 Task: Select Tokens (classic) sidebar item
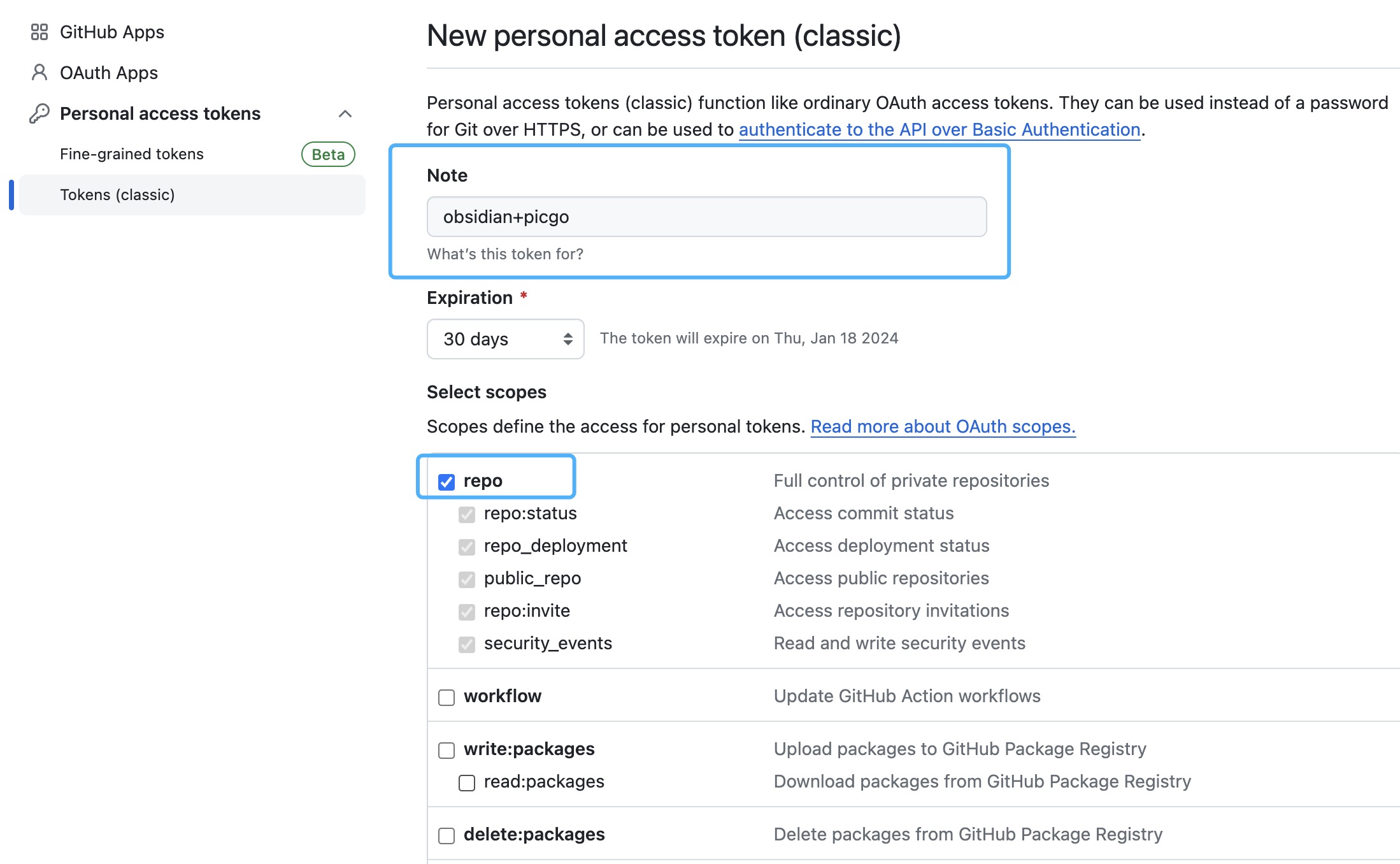[x=117, y=195]
